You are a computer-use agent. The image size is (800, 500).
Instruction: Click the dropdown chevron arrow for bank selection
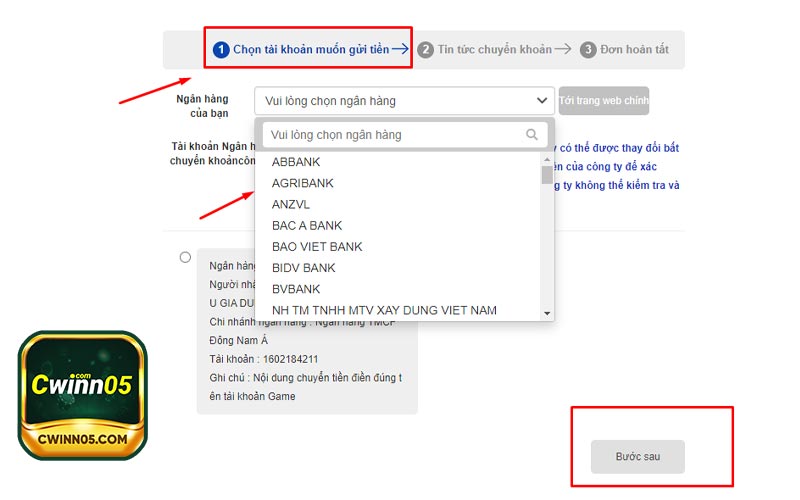pyautogui.click(x=542, y=101)
